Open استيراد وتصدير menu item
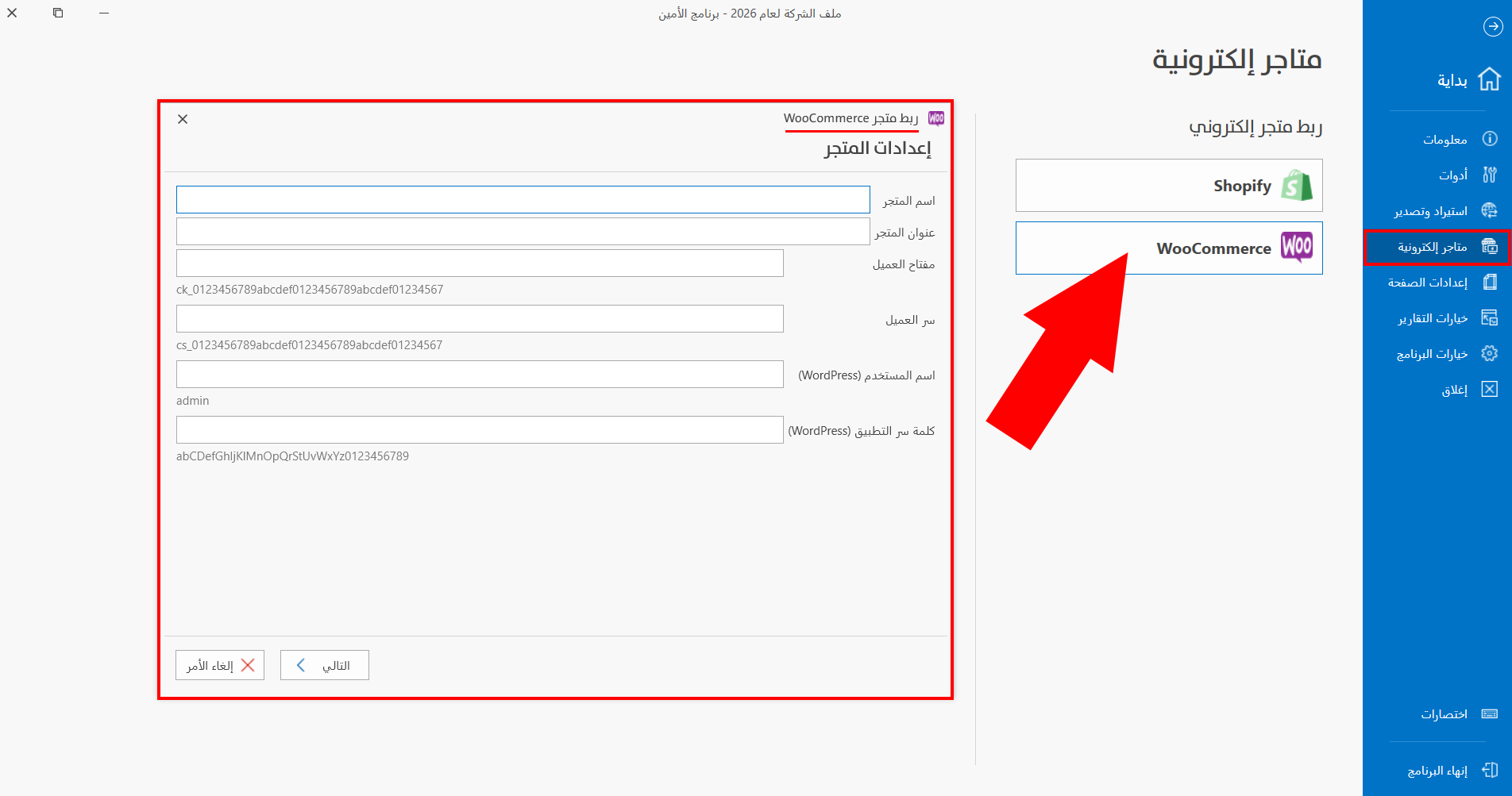 1437,210
